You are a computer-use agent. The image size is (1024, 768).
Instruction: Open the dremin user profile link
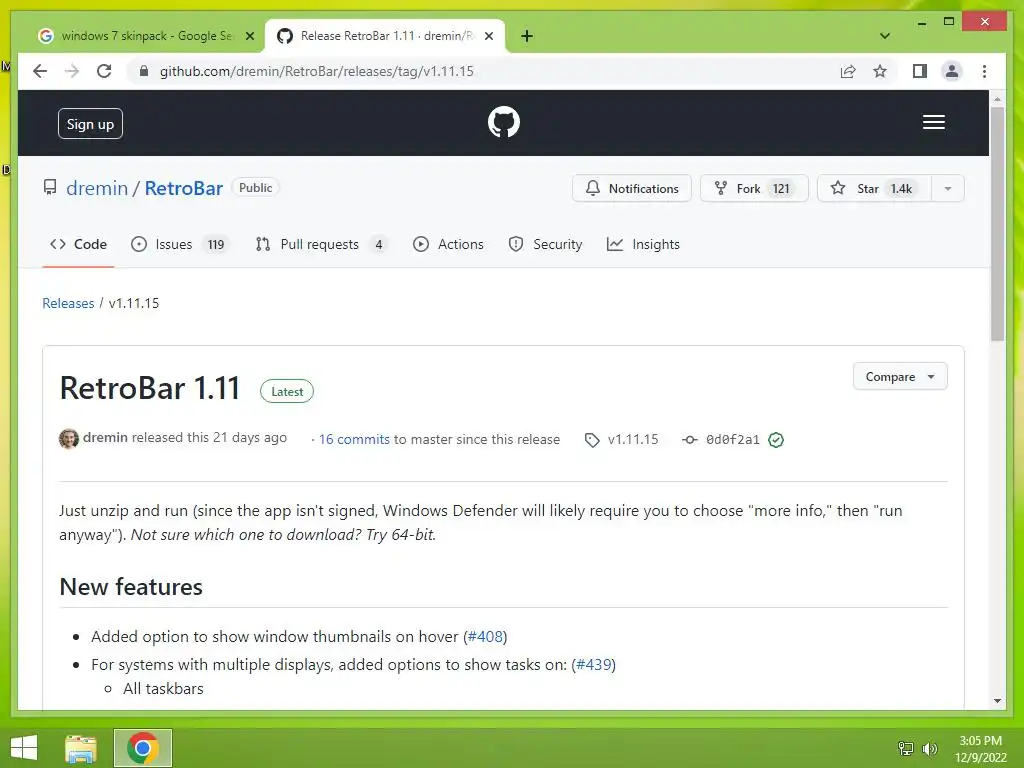pos(97,188)
